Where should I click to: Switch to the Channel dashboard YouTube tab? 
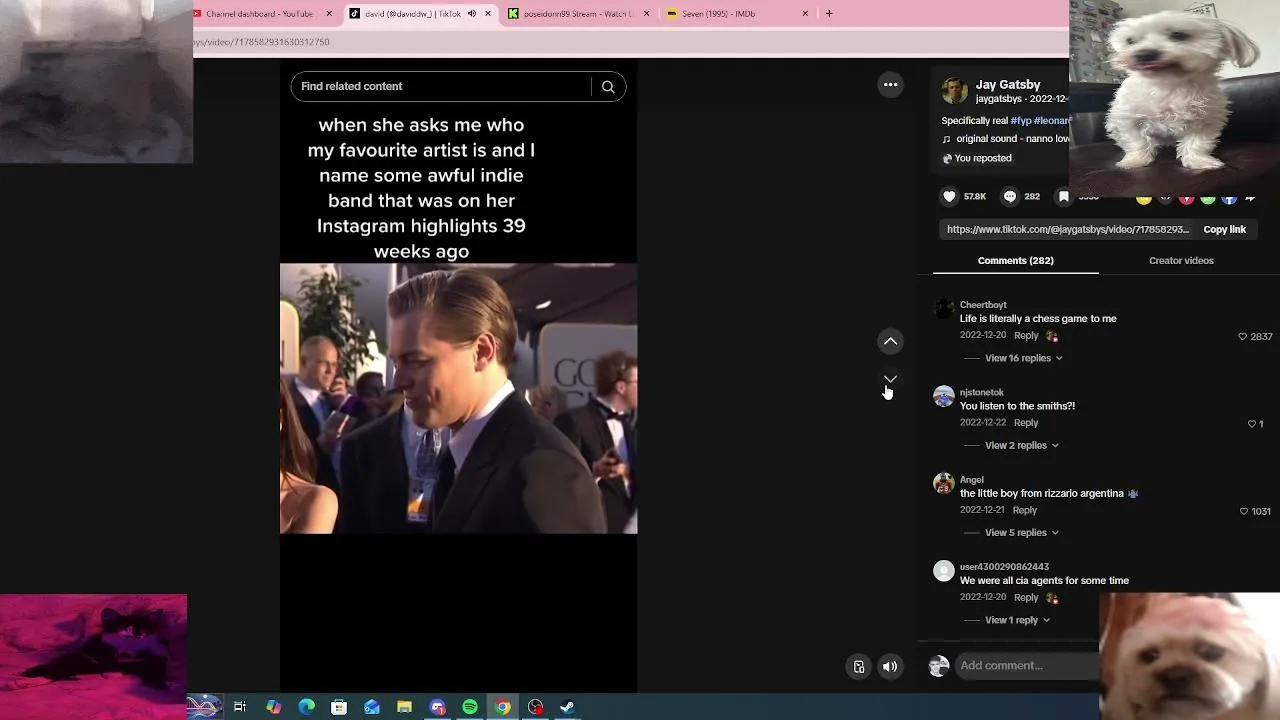(x=260, y=14)
